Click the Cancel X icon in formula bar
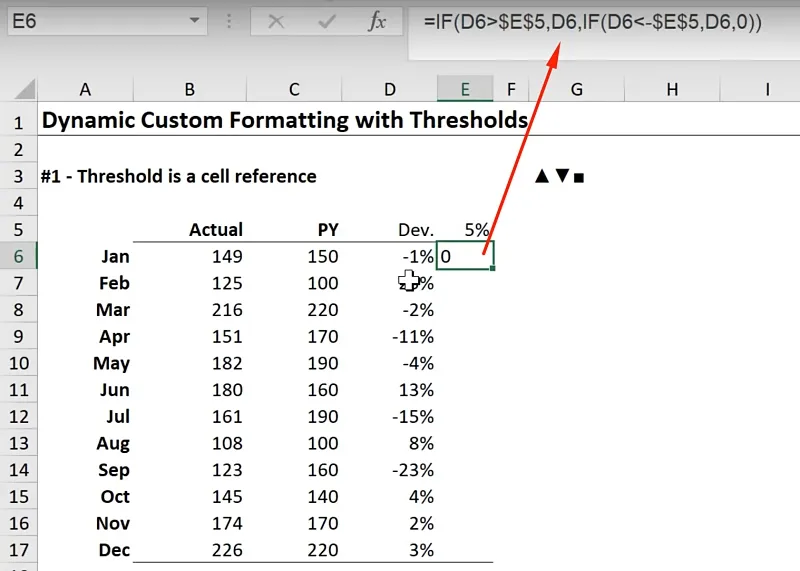Screen dimensions: 800x571 pos(277,22)
